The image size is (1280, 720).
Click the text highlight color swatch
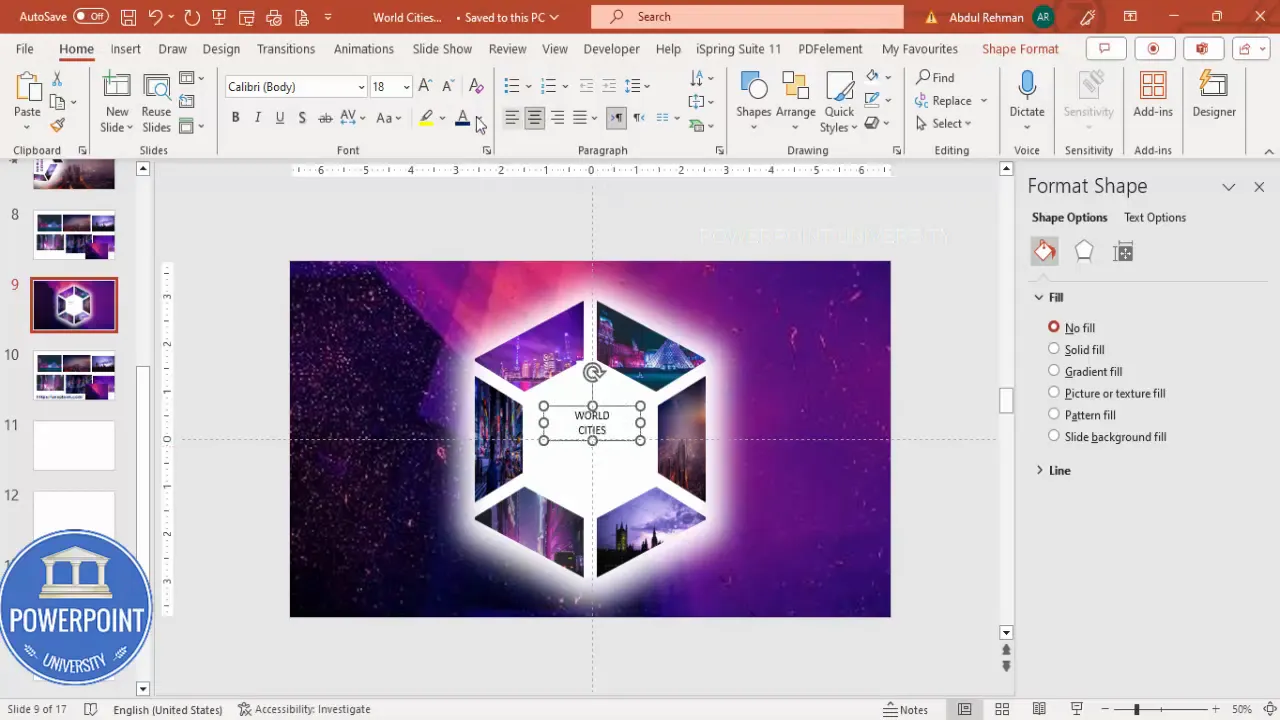[x=426, y=118]
